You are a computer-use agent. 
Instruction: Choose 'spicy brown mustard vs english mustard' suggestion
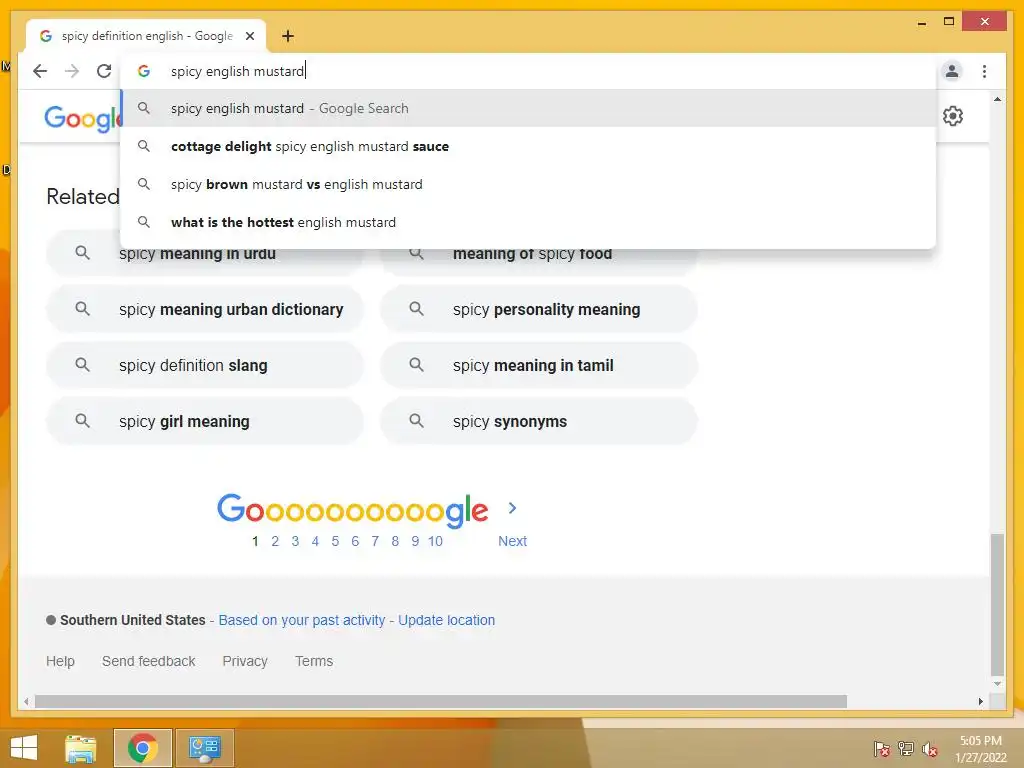click(528, 184)
